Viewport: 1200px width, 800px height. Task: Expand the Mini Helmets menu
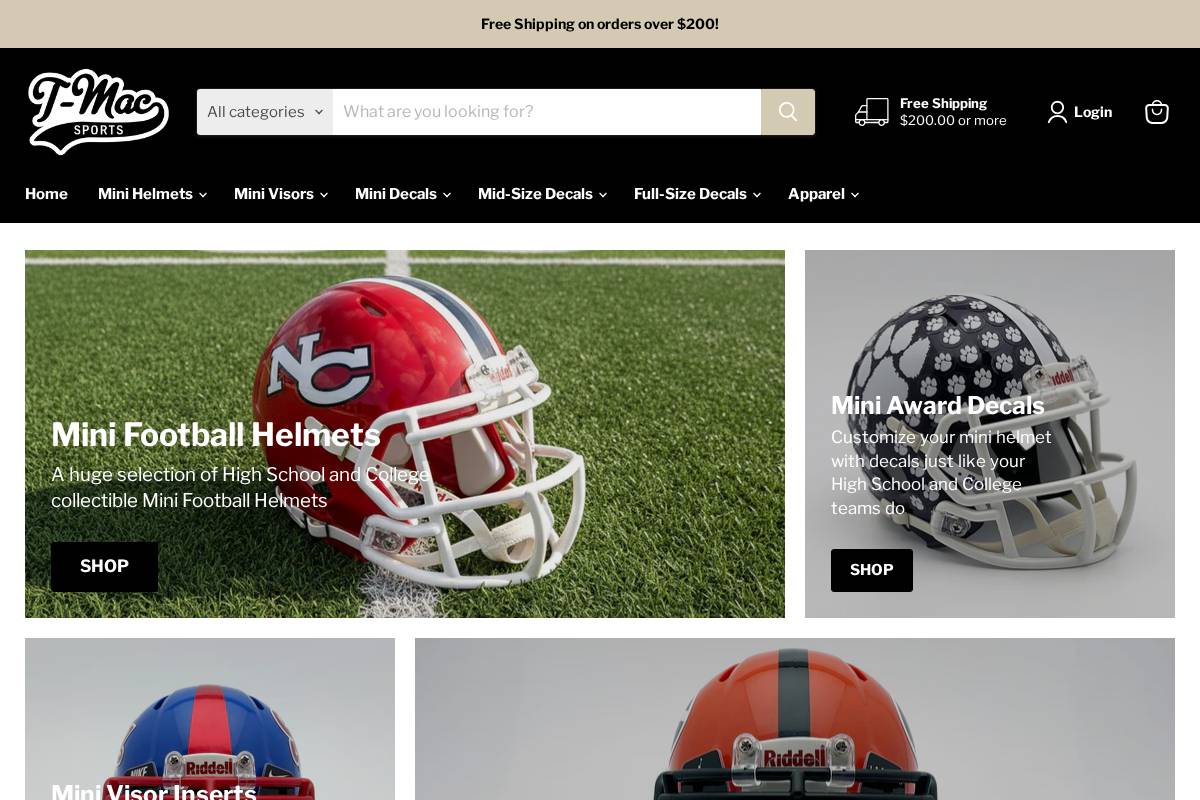pos(151,194)
